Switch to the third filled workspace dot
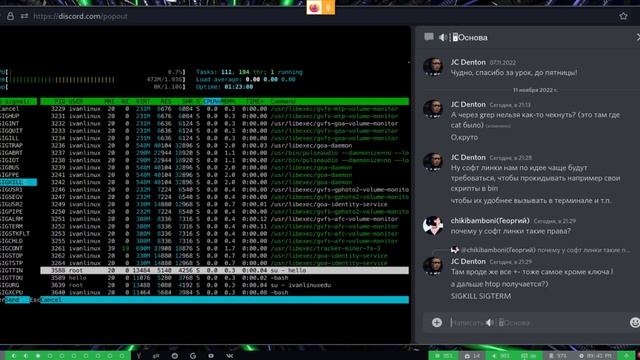This screenshot has height=360, width=640. pos(38,356)
